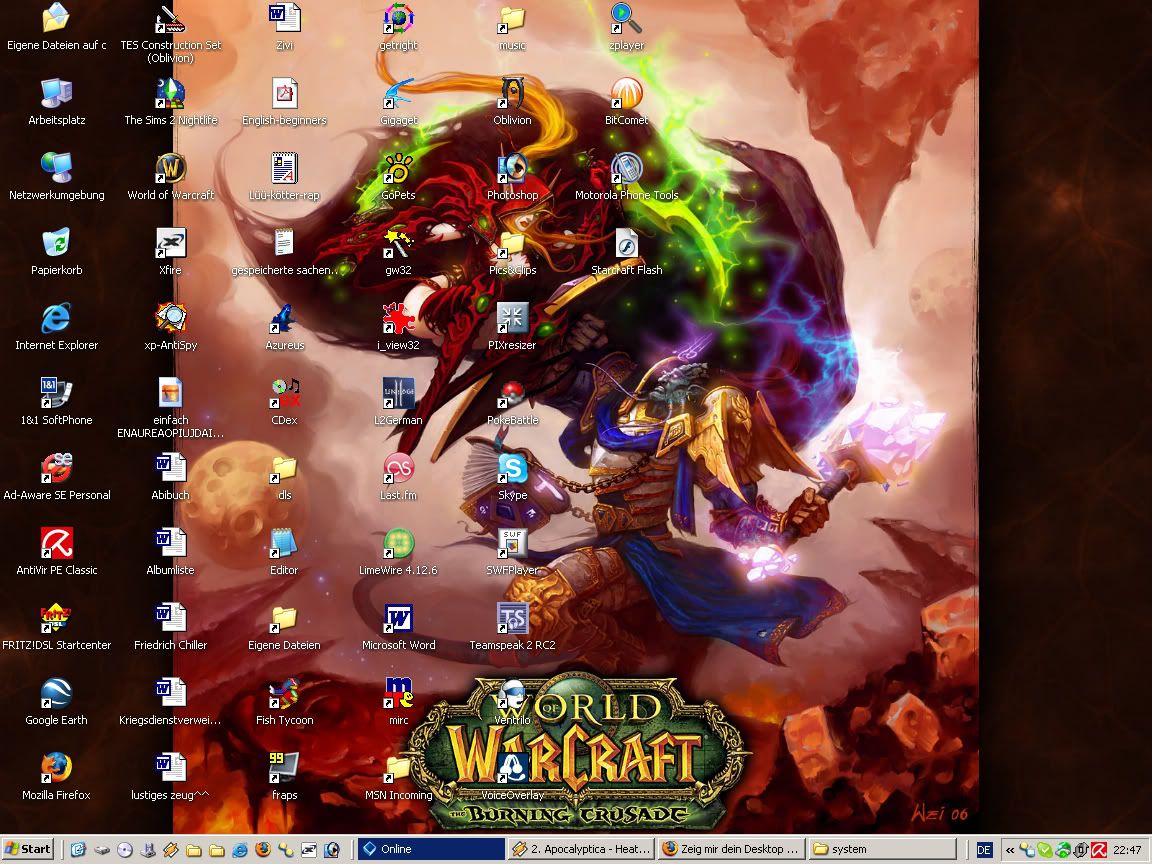Switch to Zeig mir dein Desktop Firefox window
The image size is (1152, 864).
coord(731,849)
